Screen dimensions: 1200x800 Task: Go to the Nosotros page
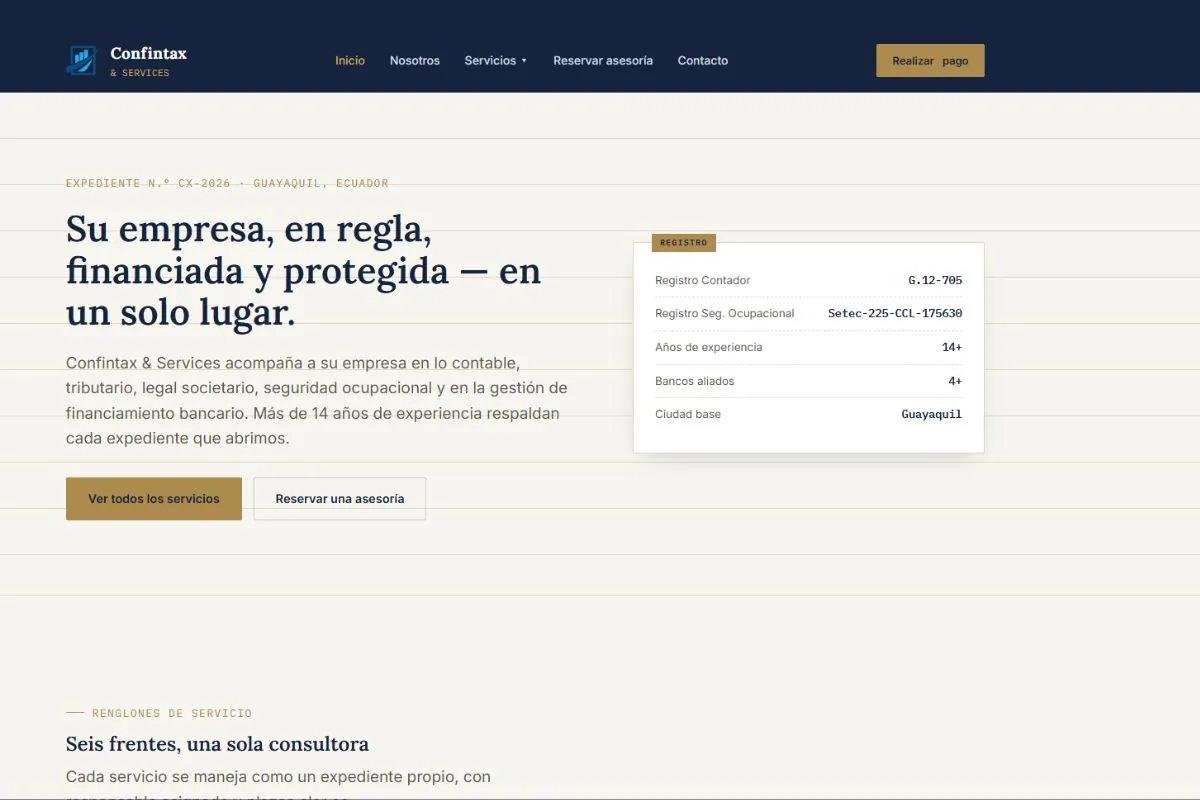415,61
